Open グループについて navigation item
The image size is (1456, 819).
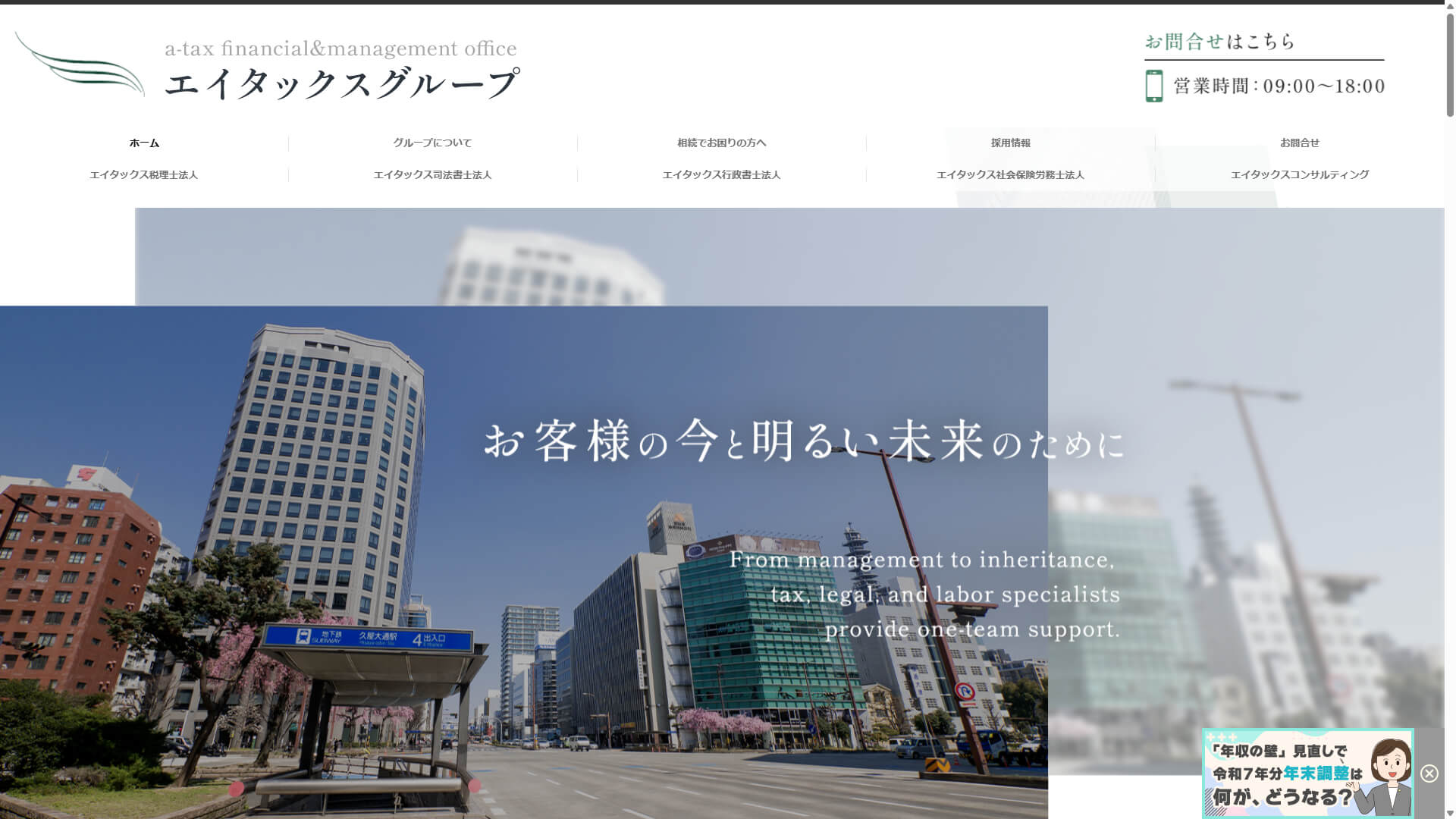pyautogui.click(x=432, y=143)
